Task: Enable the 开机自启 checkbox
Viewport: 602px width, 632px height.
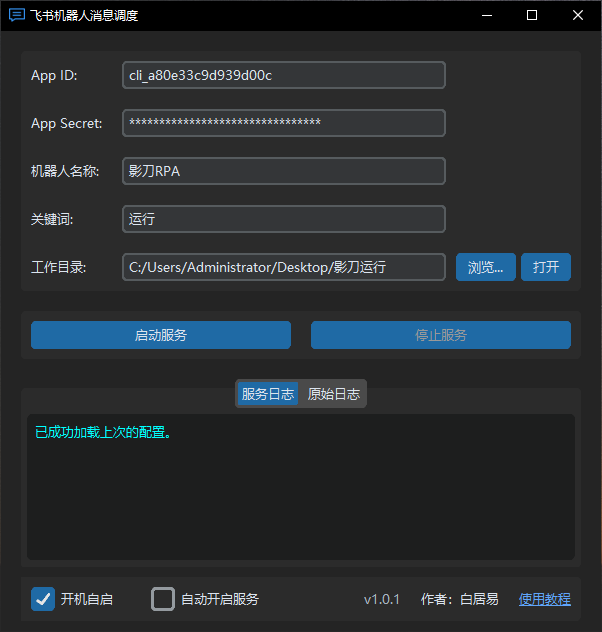Action: pos(43,599)
